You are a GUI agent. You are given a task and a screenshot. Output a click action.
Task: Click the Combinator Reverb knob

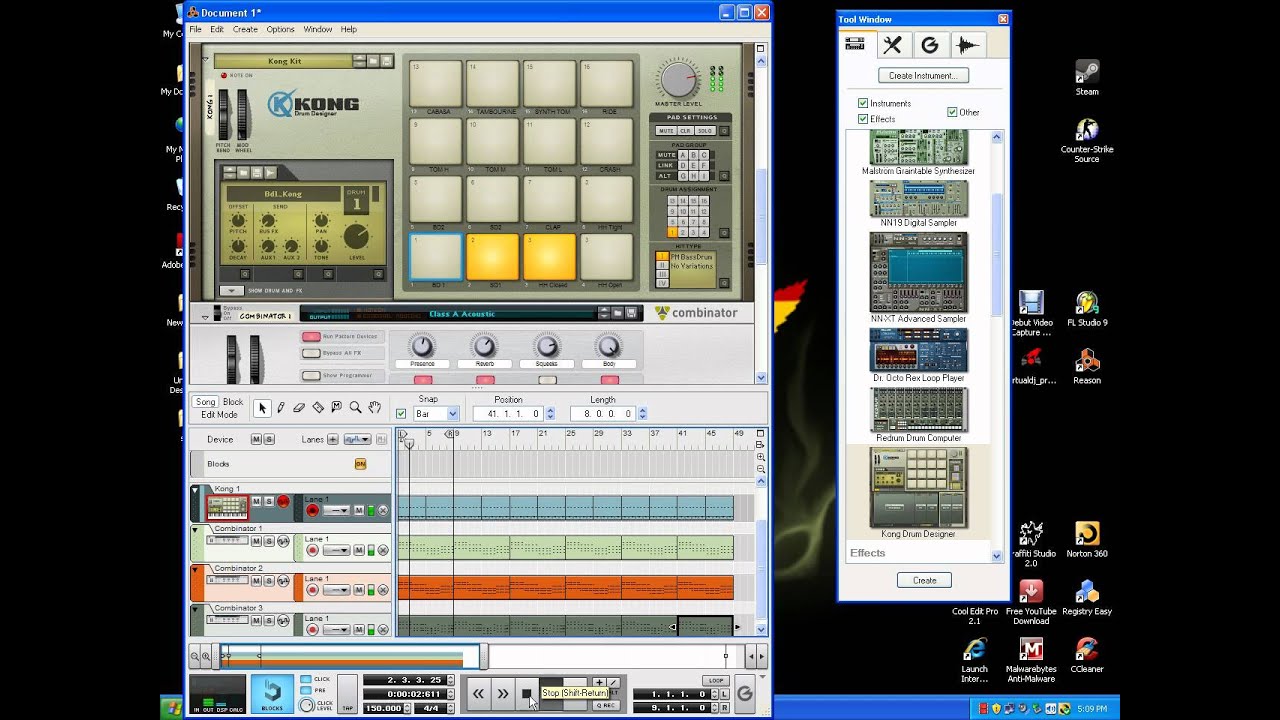click(x=484, y=346)
